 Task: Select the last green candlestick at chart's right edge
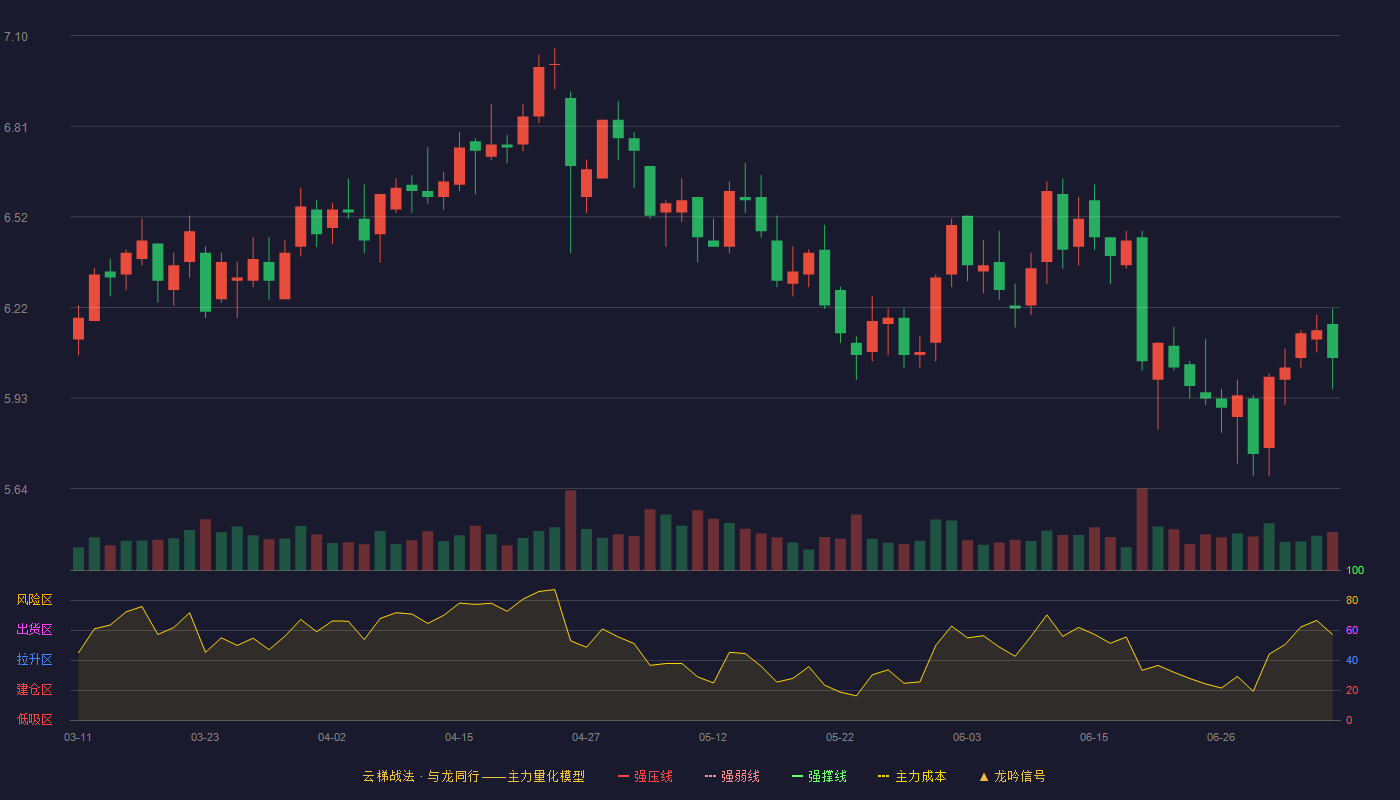[x=1332, y=341]
